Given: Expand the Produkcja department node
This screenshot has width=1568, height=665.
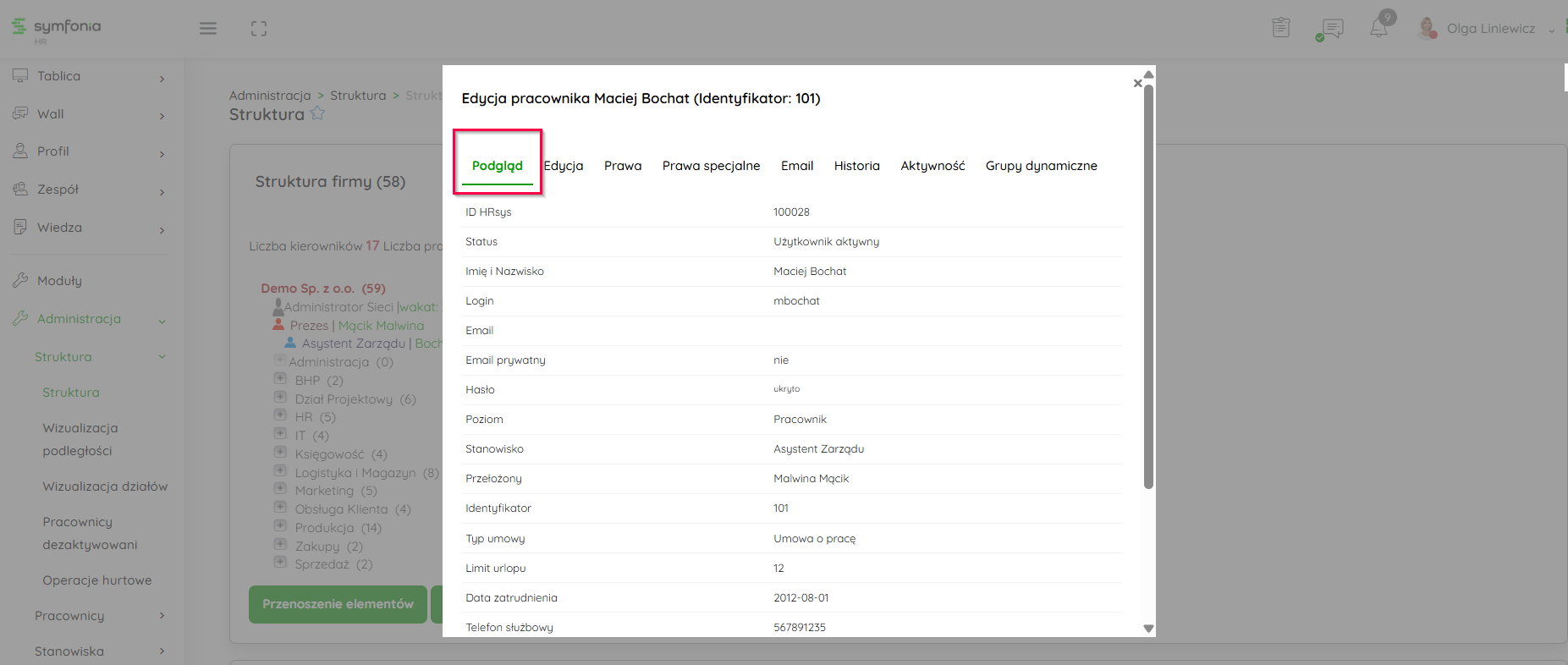Looking at the screenshot, I should 280,525.
